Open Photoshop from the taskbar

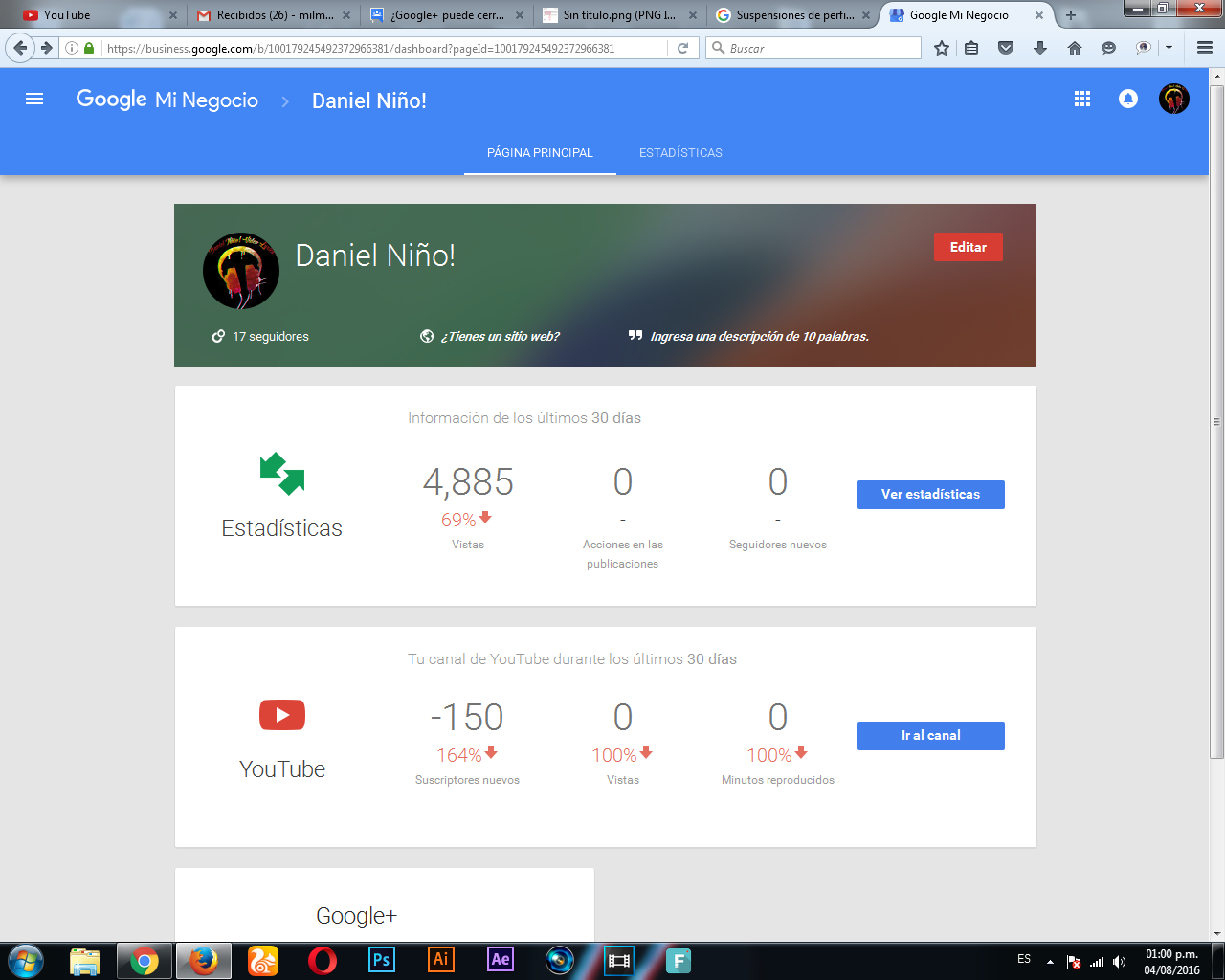click(x=382, y=960)
